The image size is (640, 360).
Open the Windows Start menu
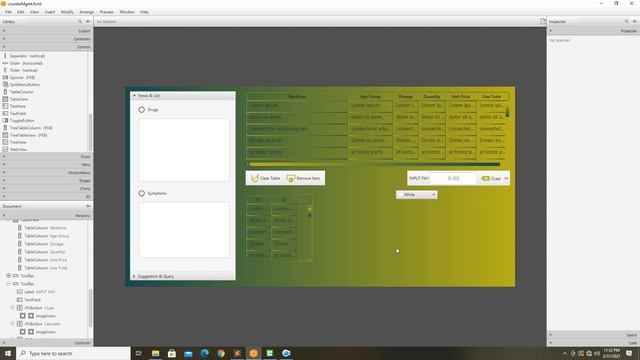[x=7, y=353]
